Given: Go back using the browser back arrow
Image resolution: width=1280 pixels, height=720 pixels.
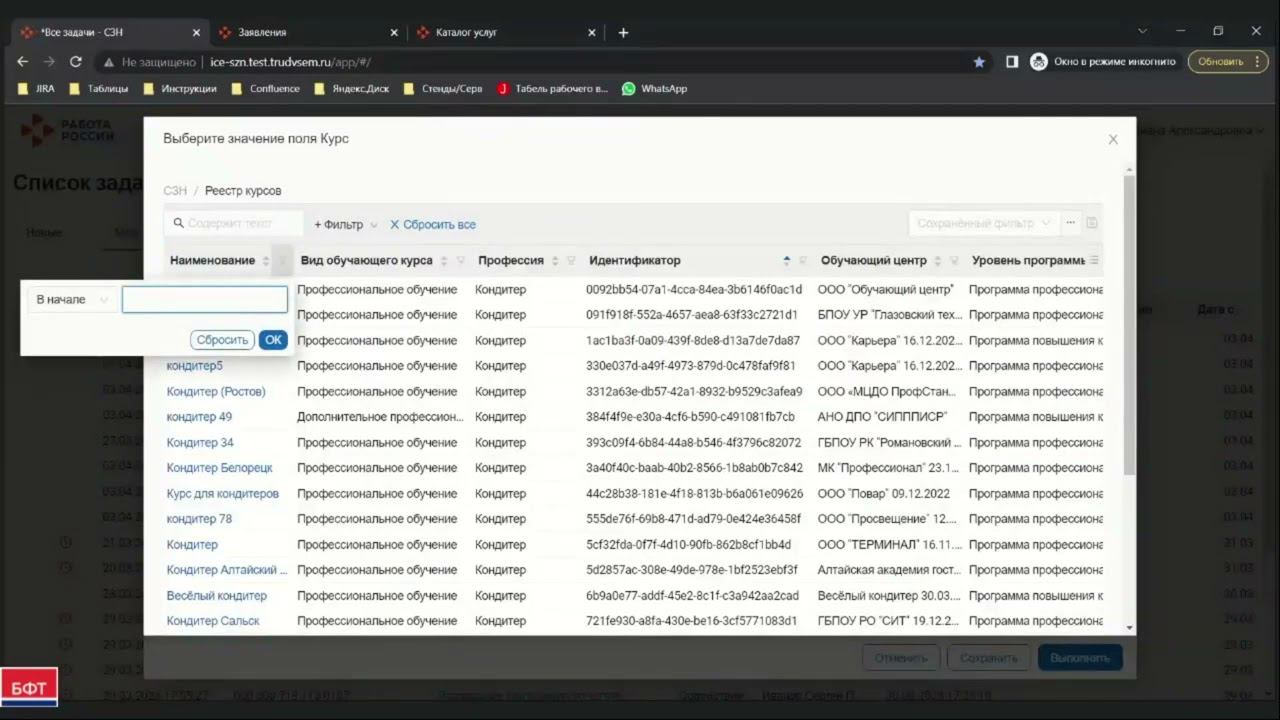Looking at the screenshot, I should (x=23, y=61).
